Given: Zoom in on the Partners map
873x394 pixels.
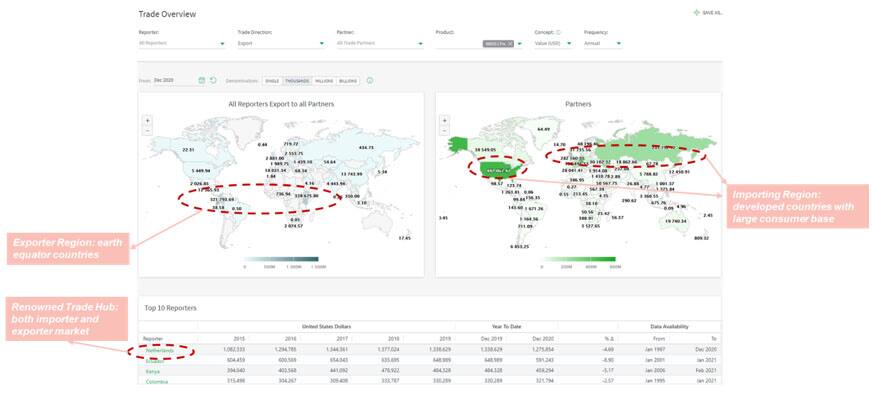Looking at the screenshot, I should click(x=444, y=120).
